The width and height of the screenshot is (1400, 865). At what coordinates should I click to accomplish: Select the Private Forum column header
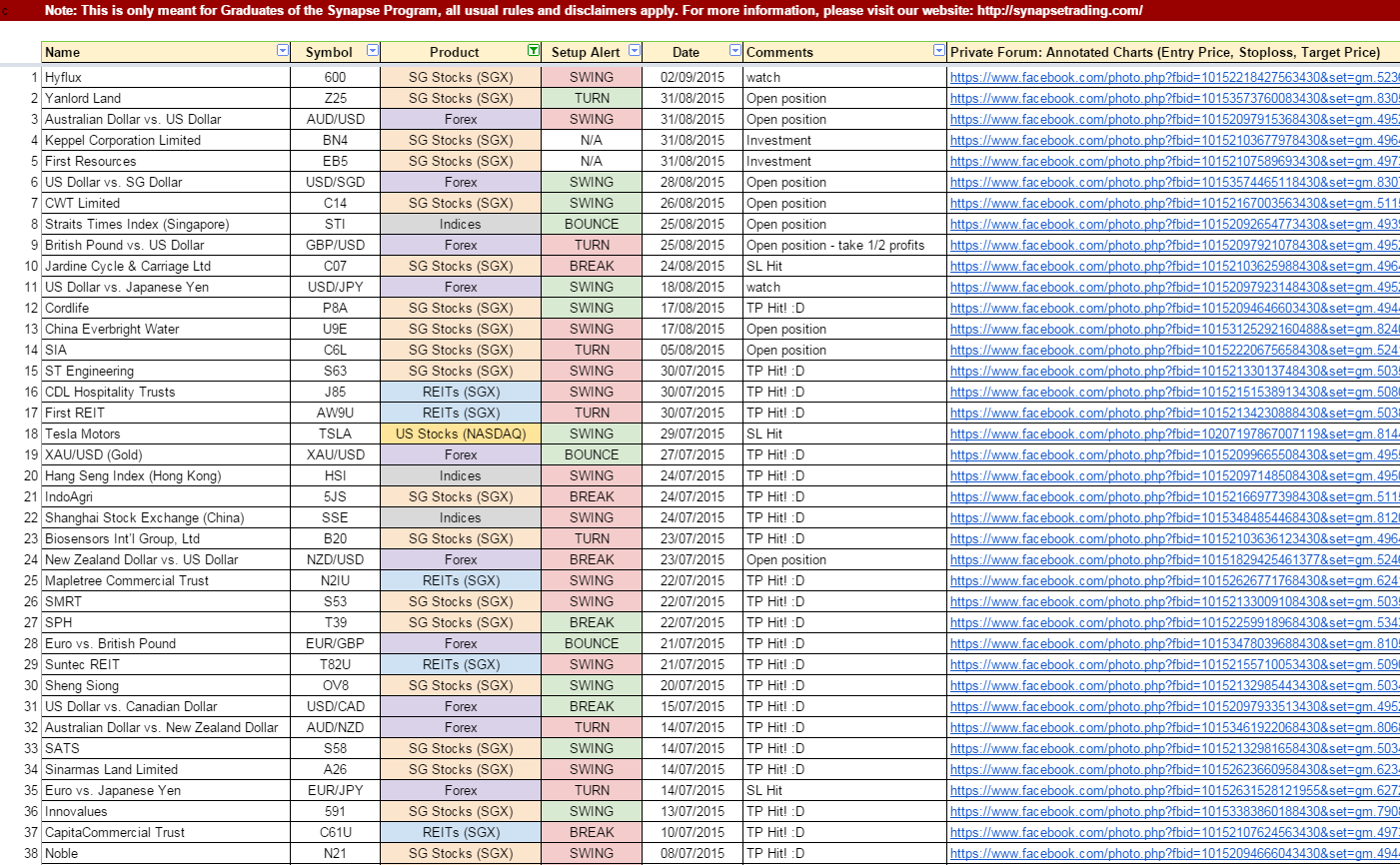pos(1164,52)
